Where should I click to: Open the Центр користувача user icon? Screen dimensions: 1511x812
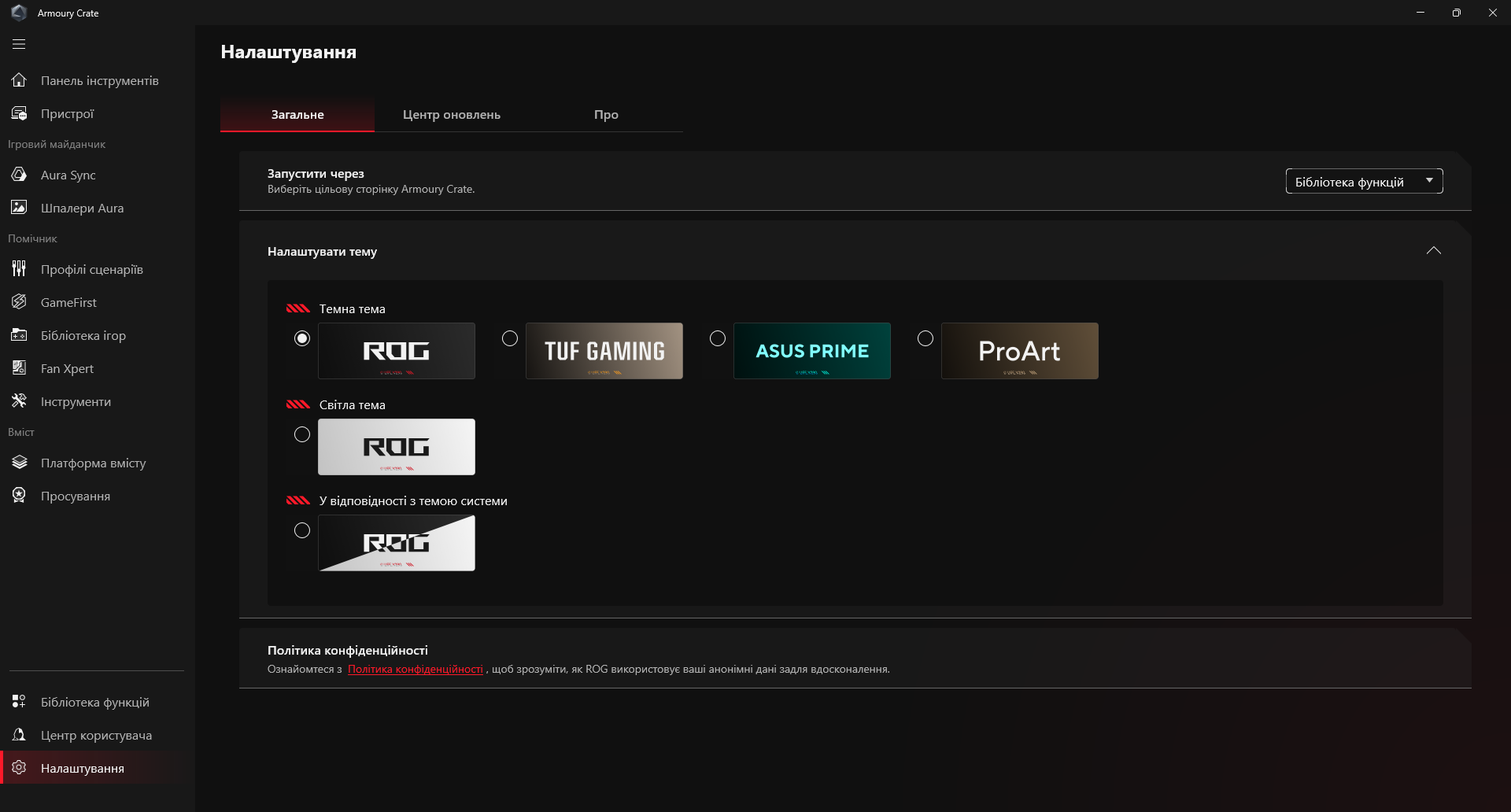click(x=19, y=735)
